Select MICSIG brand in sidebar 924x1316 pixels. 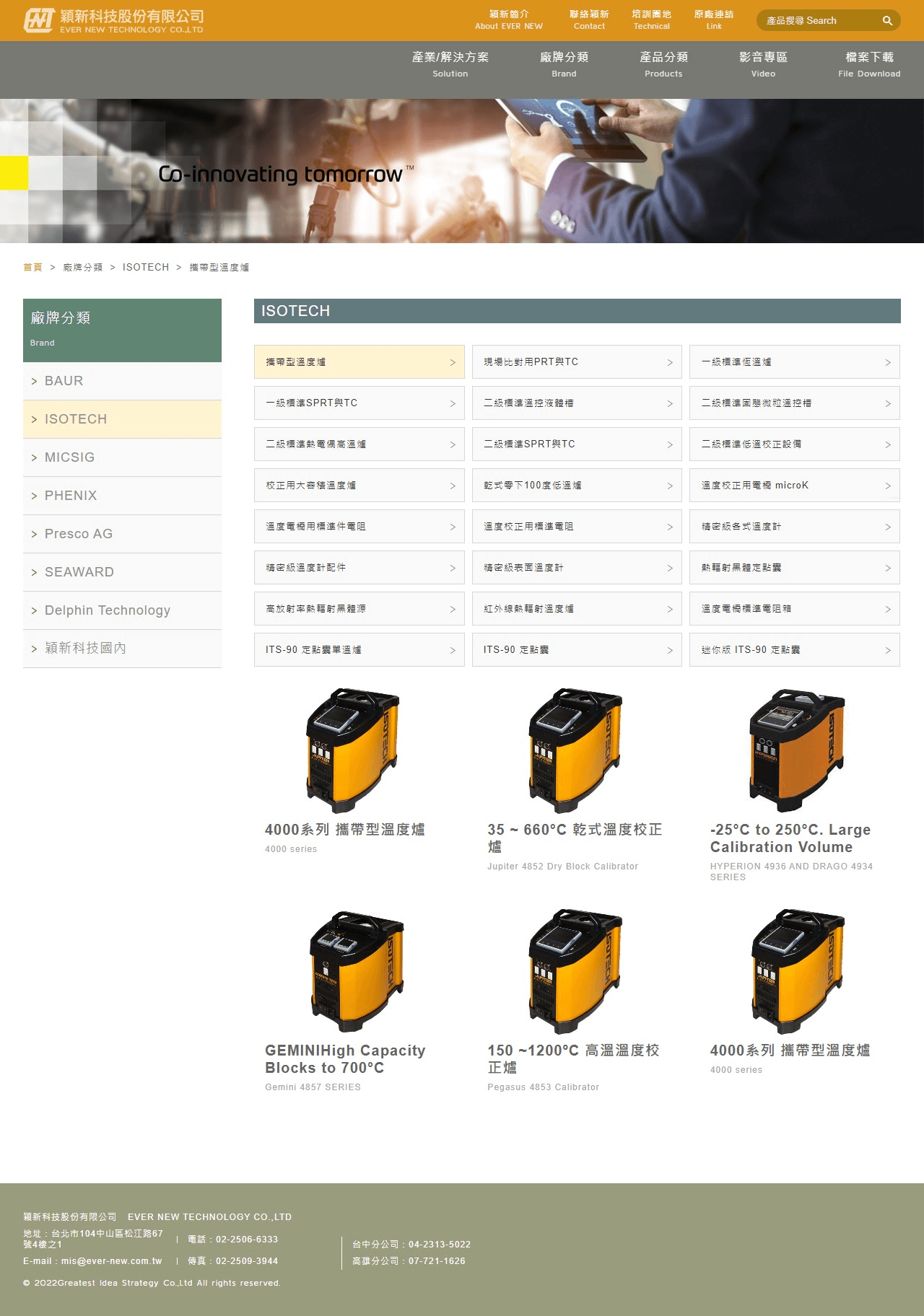[x=122, y=457]
